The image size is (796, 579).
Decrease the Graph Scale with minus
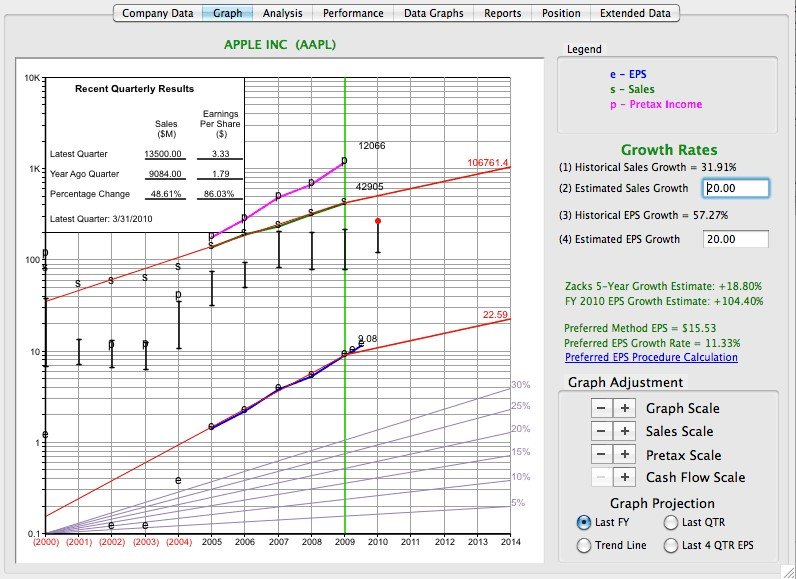(602, 408)
